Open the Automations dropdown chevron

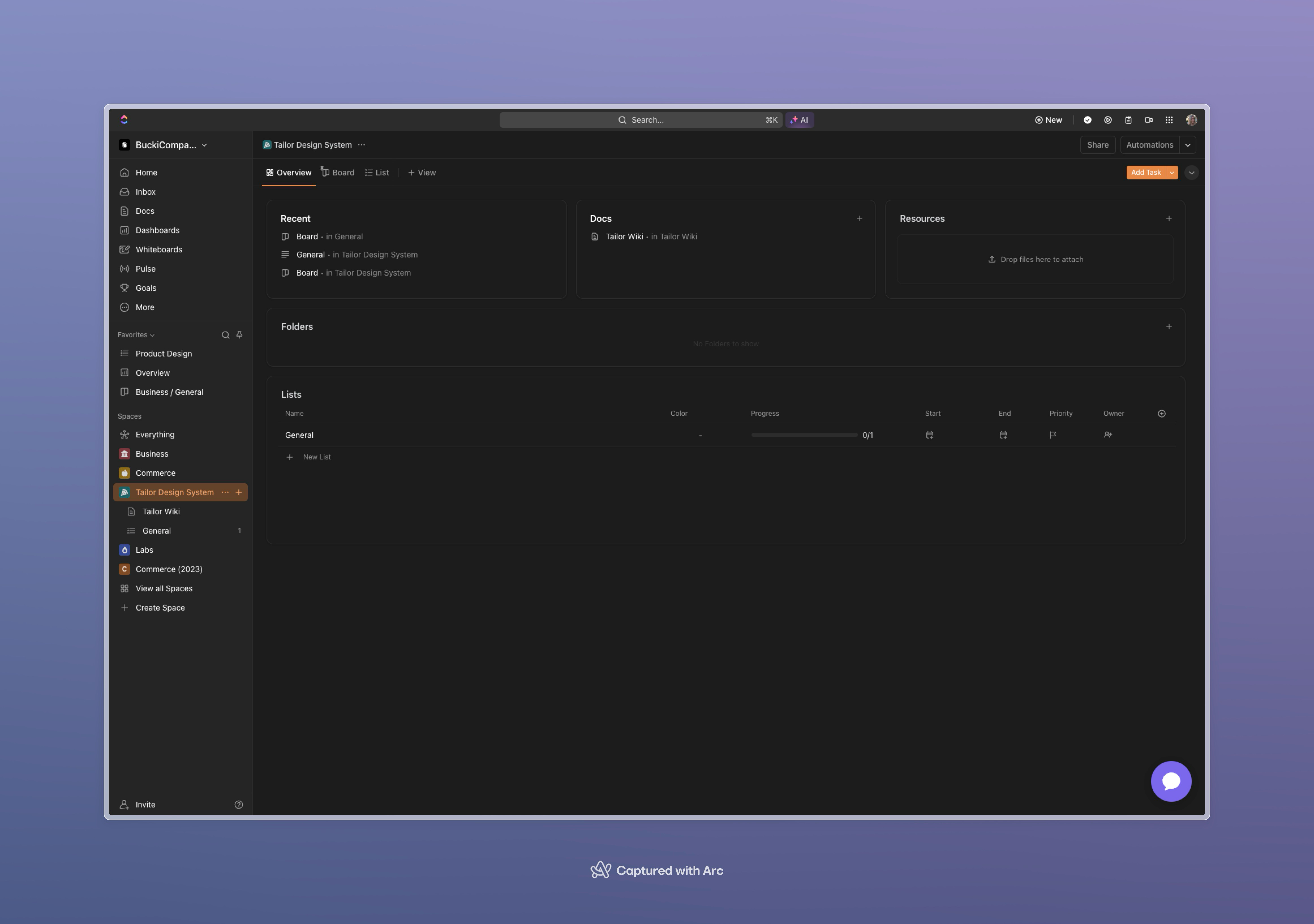[1188, 145]
